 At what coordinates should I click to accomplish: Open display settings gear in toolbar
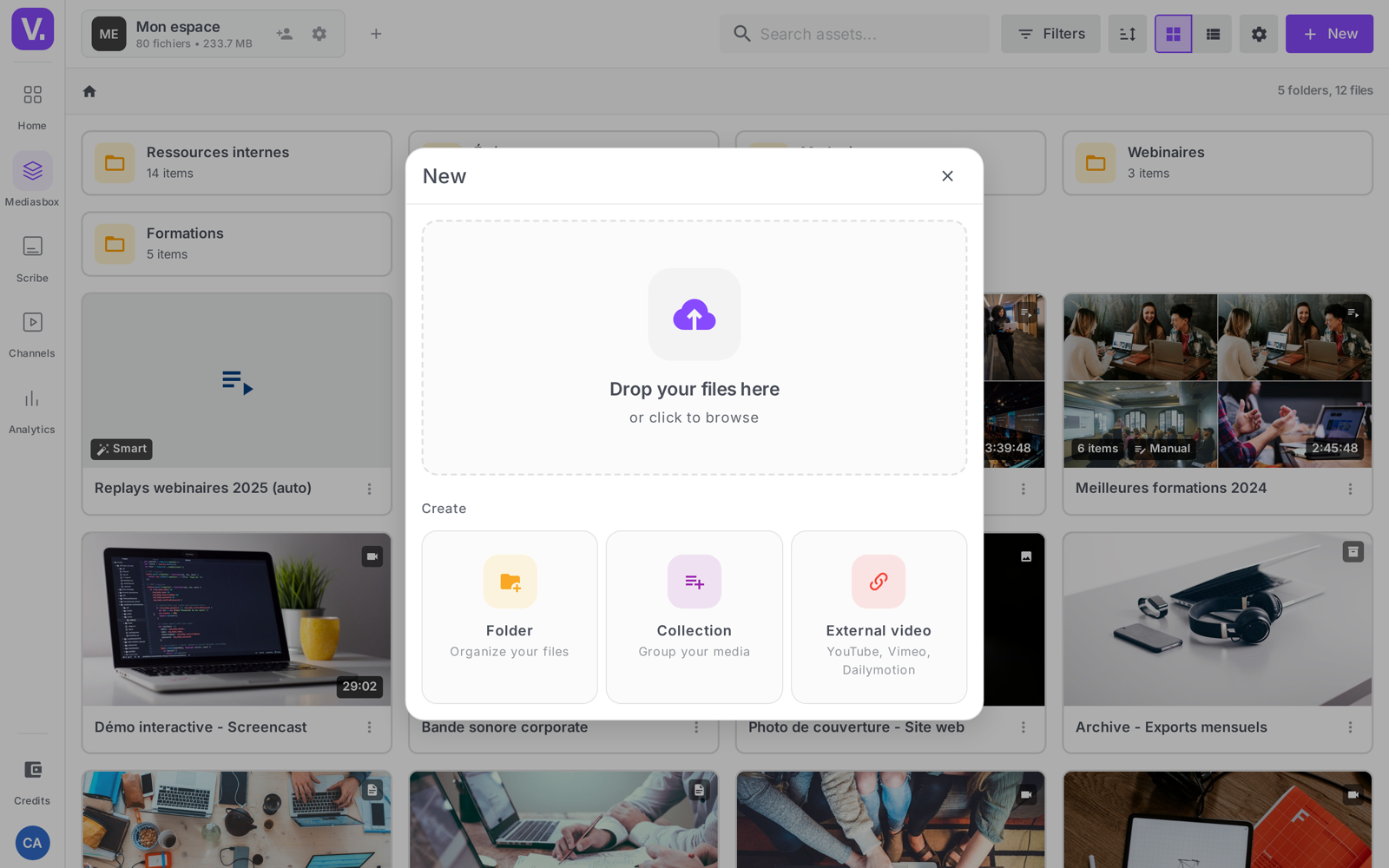(x=1259, y=34)
